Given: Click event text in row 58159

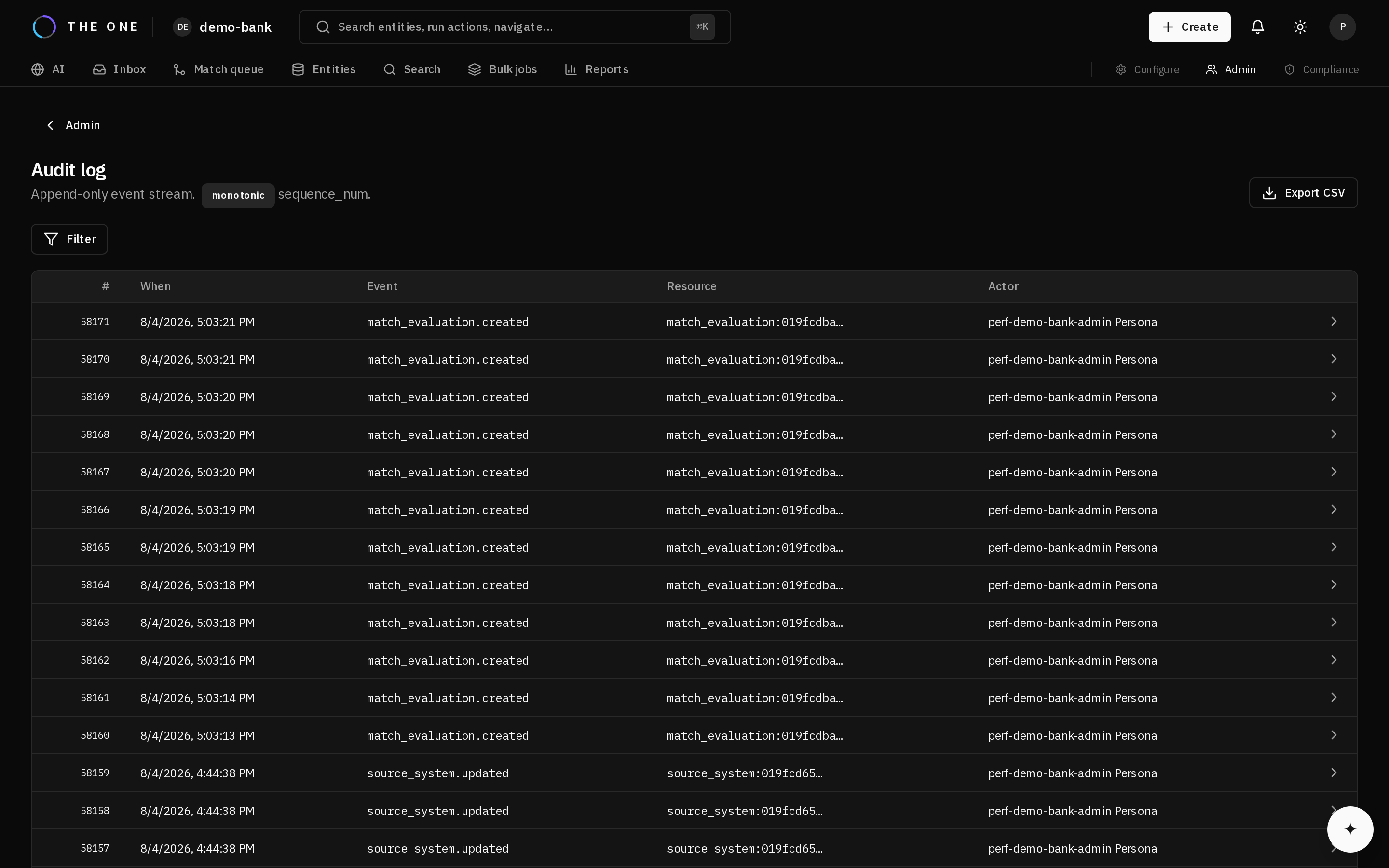Looking at the screenshot, I should coord(438,773).
